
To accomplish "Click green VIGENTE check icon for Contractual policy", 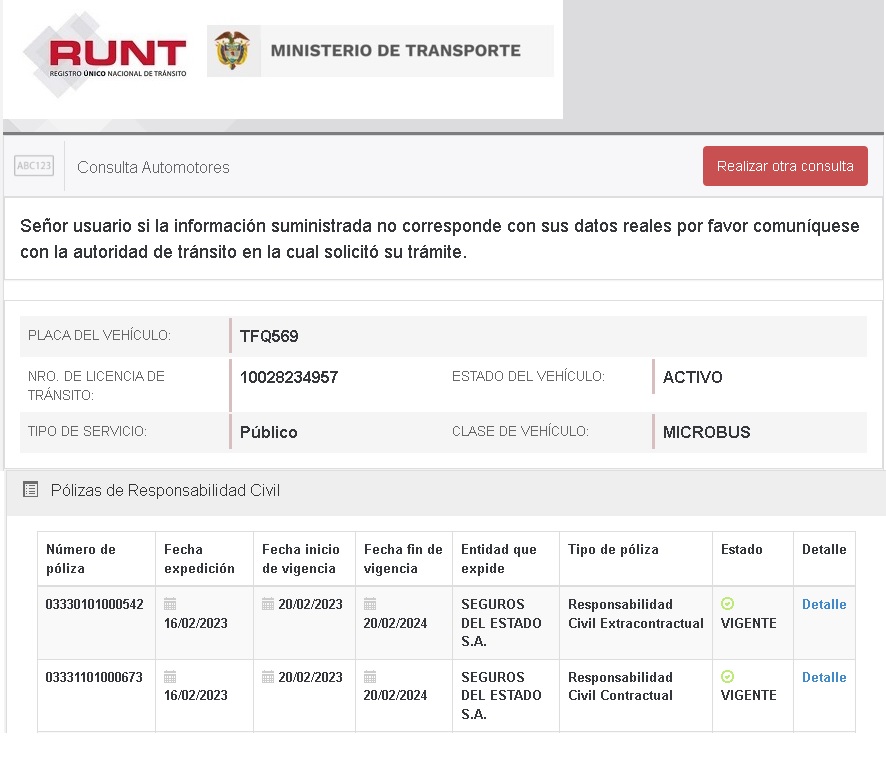I will click(727, 677).
